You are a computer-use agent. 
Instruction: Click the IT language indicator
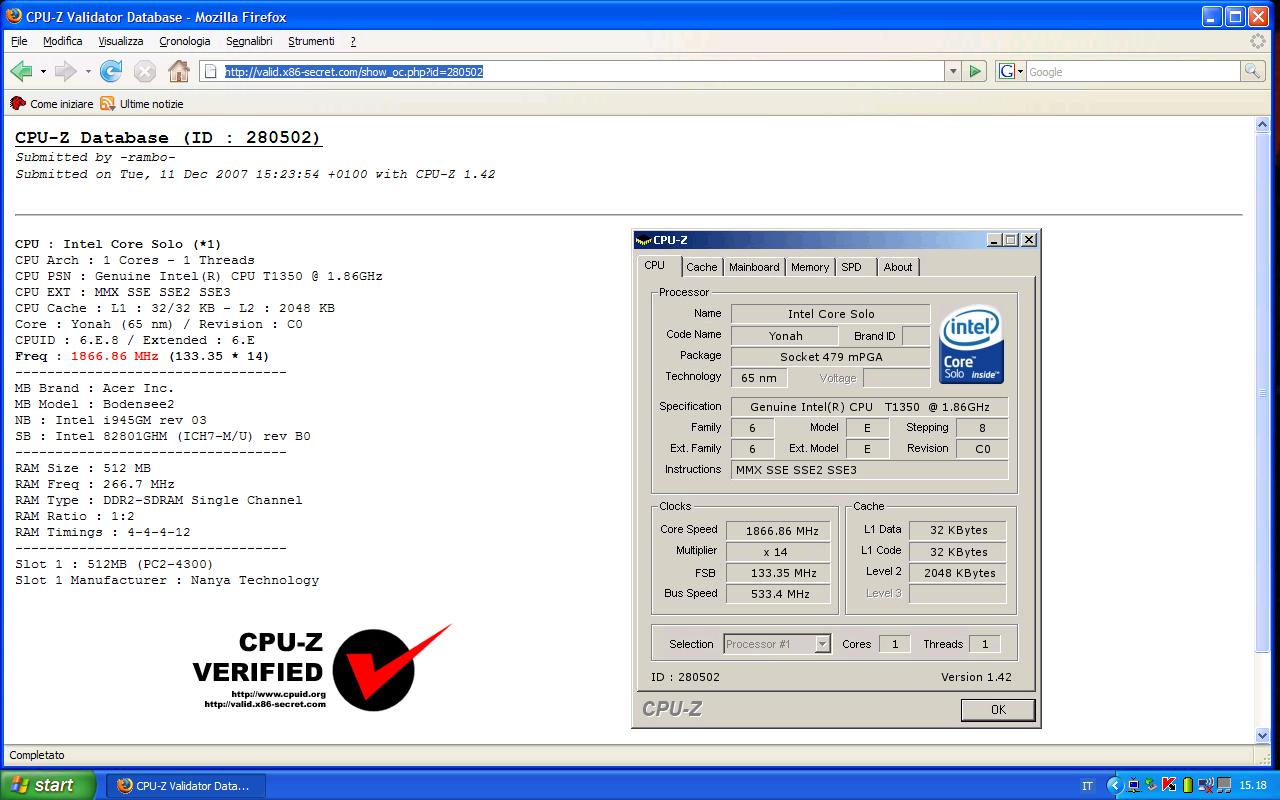1087,786
